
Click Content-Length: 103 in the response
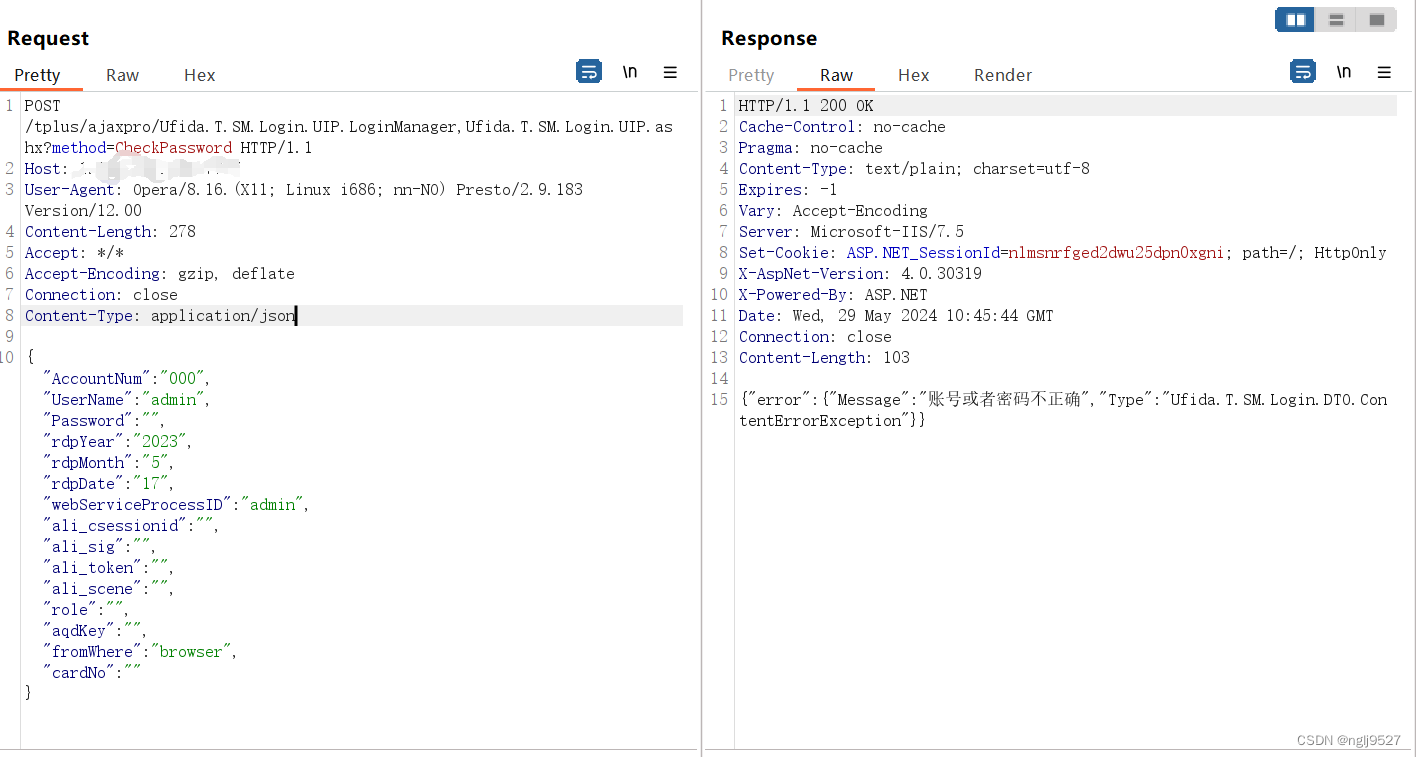[x=824, y=358]
